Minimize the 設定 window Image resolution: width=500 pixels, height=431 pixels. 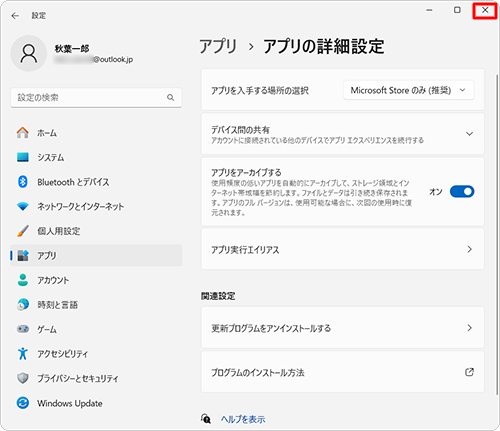(429, 10)
